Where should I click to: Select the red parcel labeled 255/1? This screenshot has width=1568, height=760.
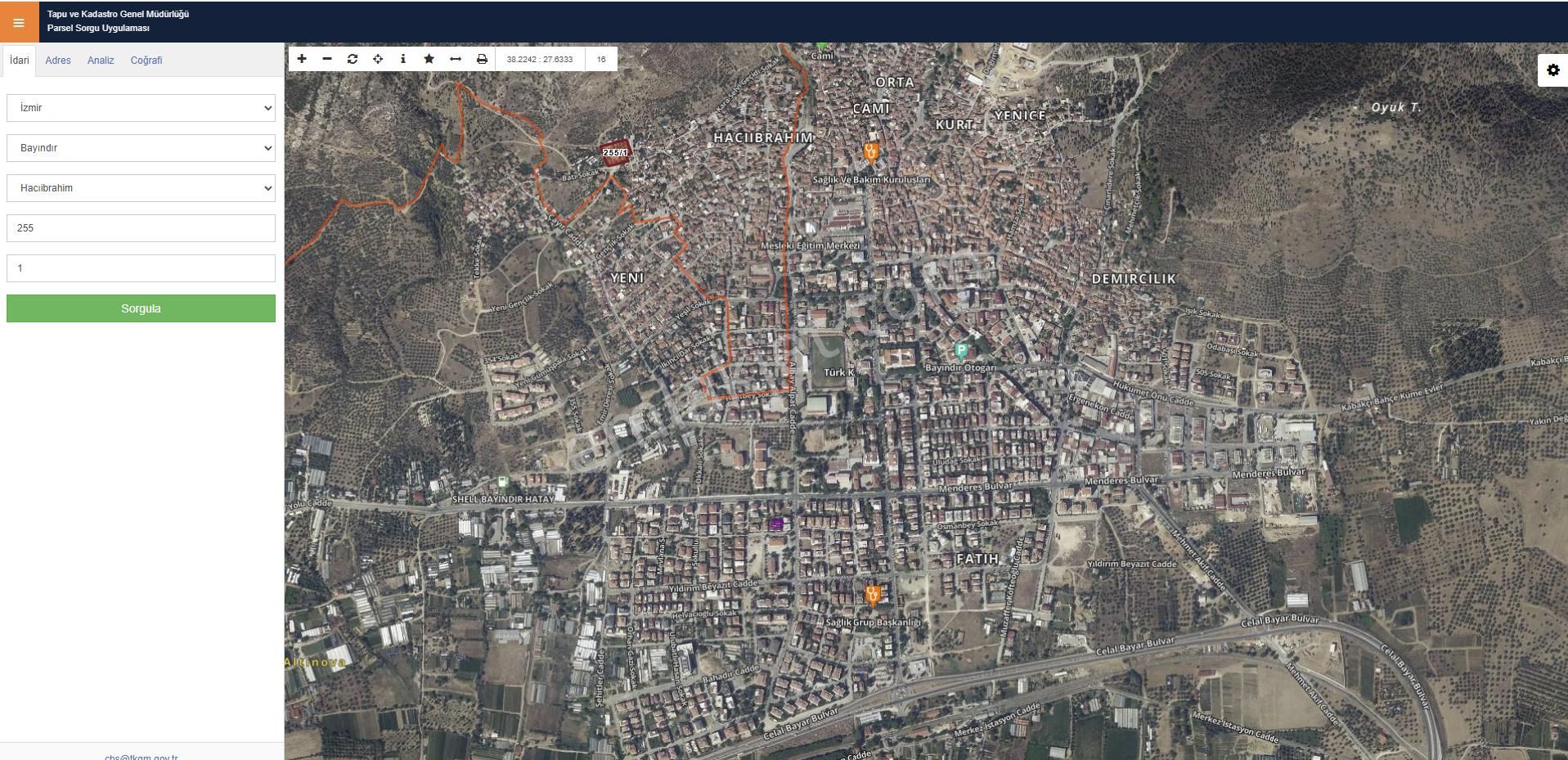pyautogui.click(x=616, y=153)
